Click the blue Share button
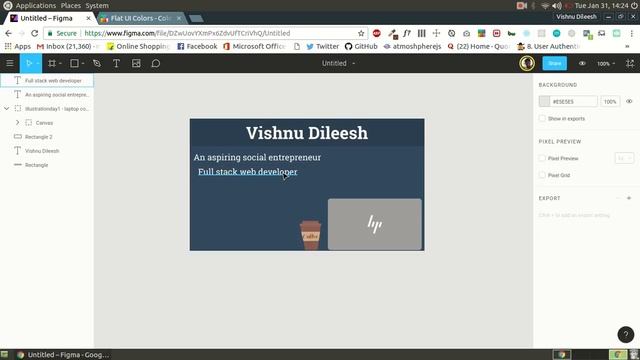 (x=554, y=63)
